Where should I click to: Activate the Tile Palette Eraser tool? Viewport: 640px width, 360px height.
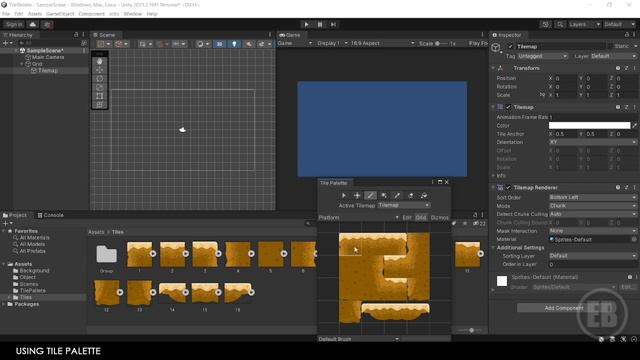click(x=411, y=196)
